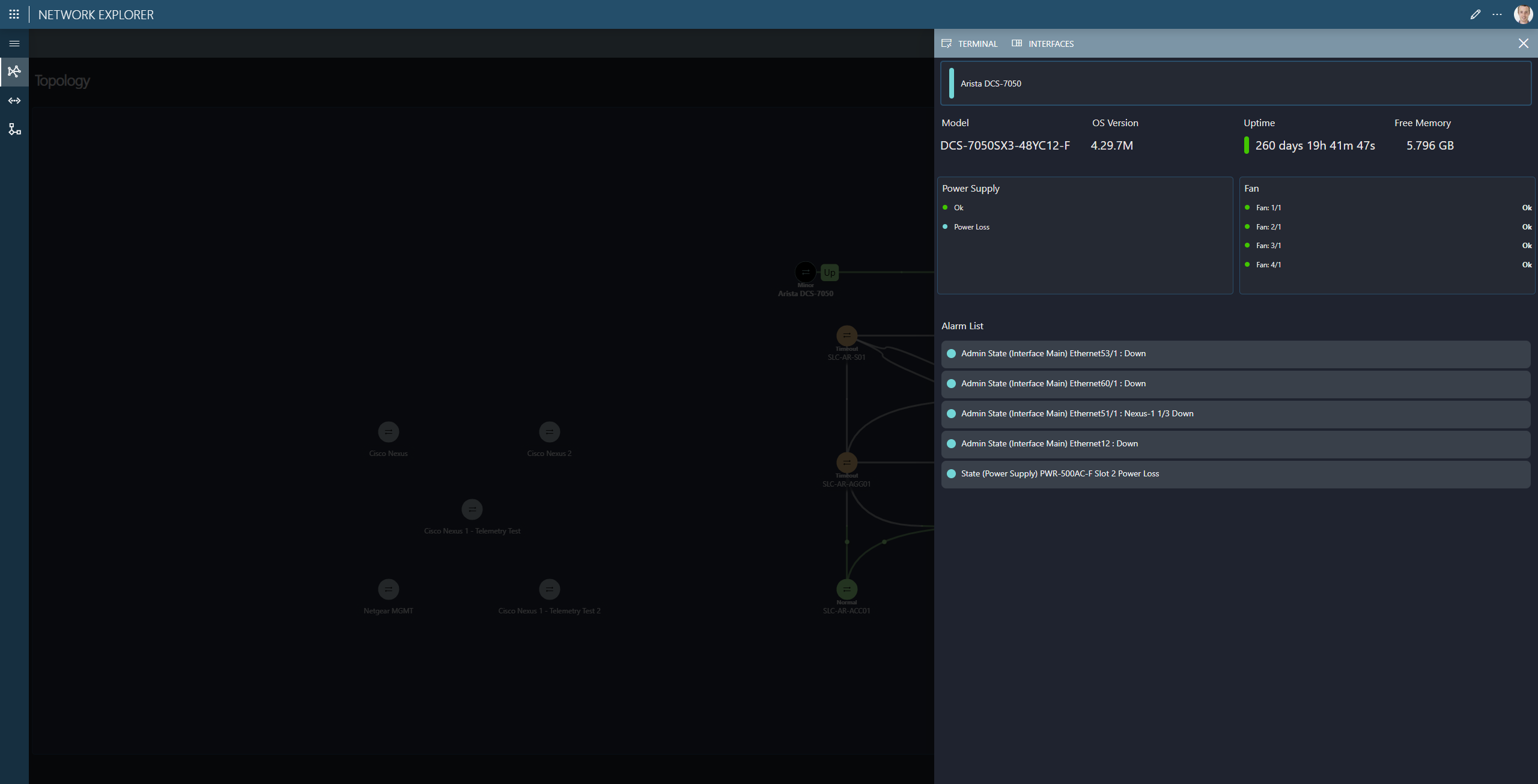The image size is (1538, 784).
Task: Select Cisco Nexus 1 - Telemetry Test node
Action: [472, 509]
